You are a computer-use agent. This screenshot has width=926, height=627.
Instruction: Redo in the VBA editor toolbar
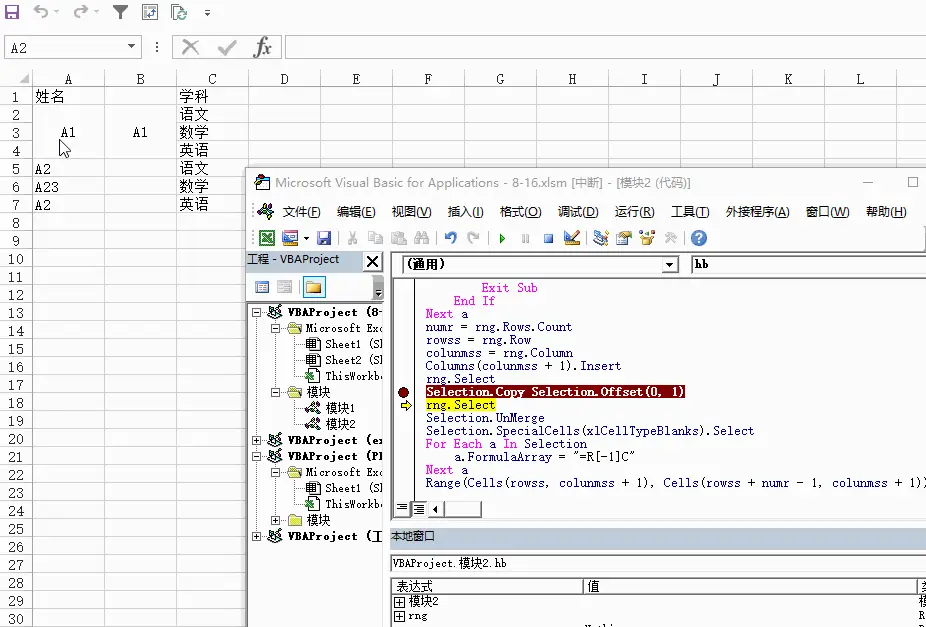473,238
